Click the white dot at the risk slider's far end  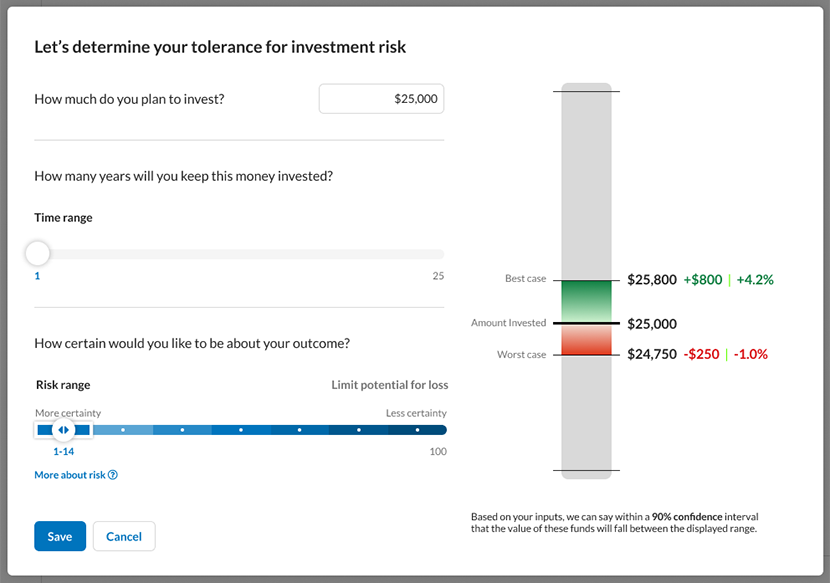[417, 429]
